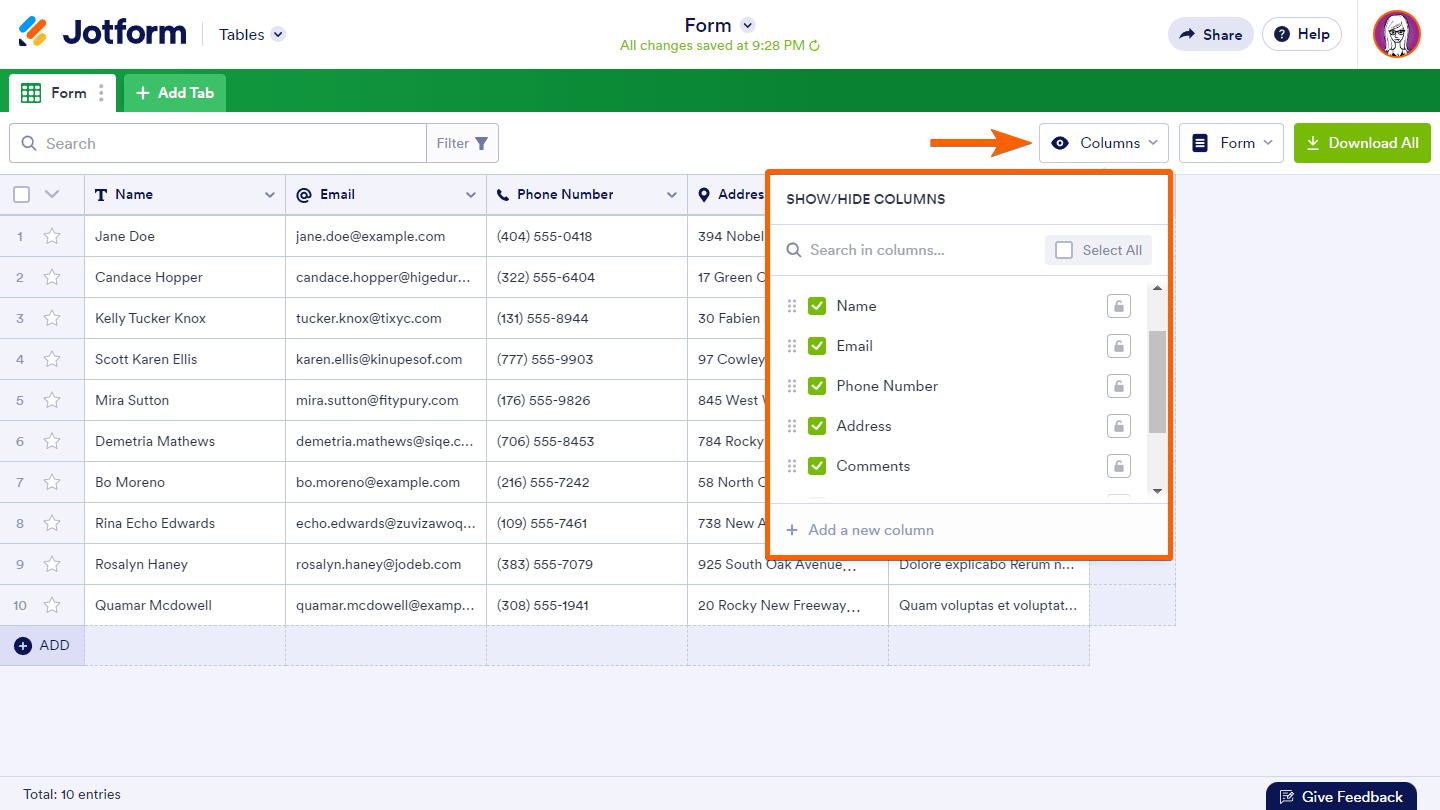Star the Quamar Mcdowell row
Screen dimensions: 1440x810
point(52,605)
